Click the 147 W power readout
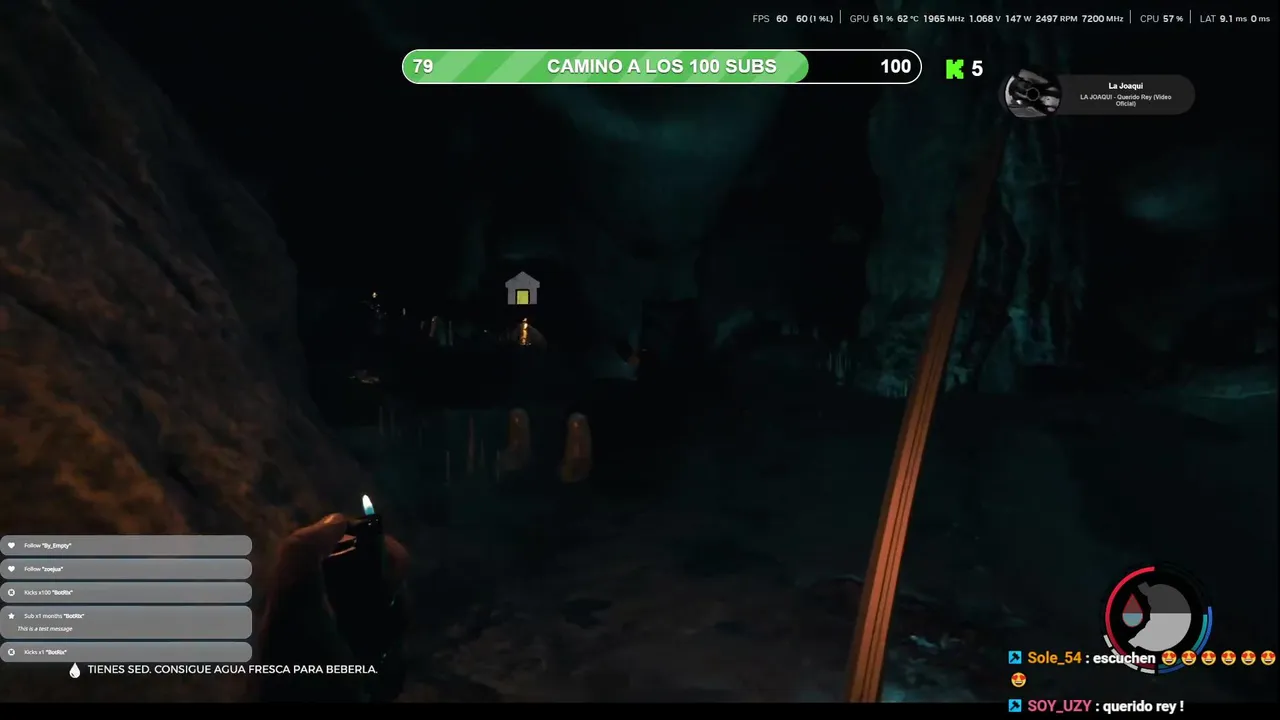Screen dimensions: 1280x720 [x=1018, y=18]
